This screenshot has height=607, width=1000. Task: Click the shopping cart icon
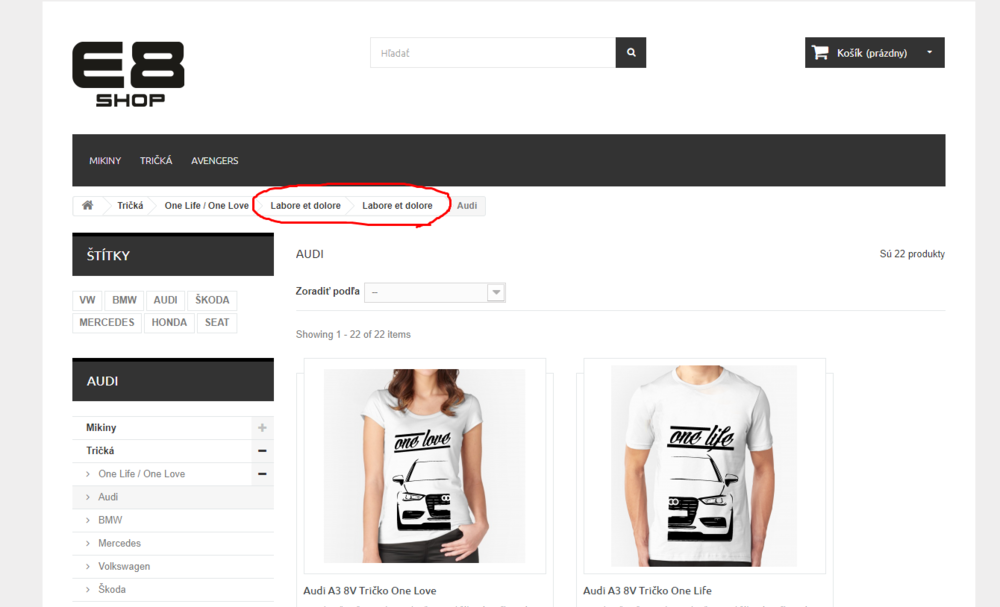(x=820, y=52)
